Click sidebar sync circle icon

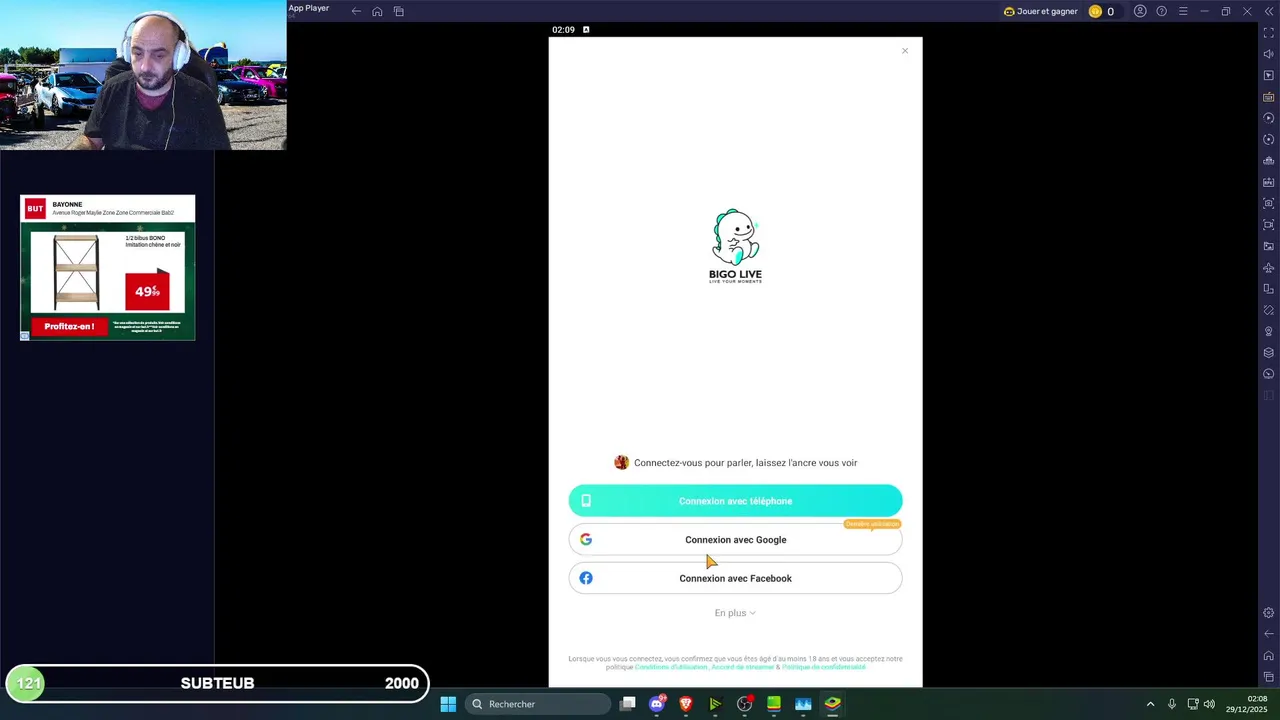(x=1269, y=140)
